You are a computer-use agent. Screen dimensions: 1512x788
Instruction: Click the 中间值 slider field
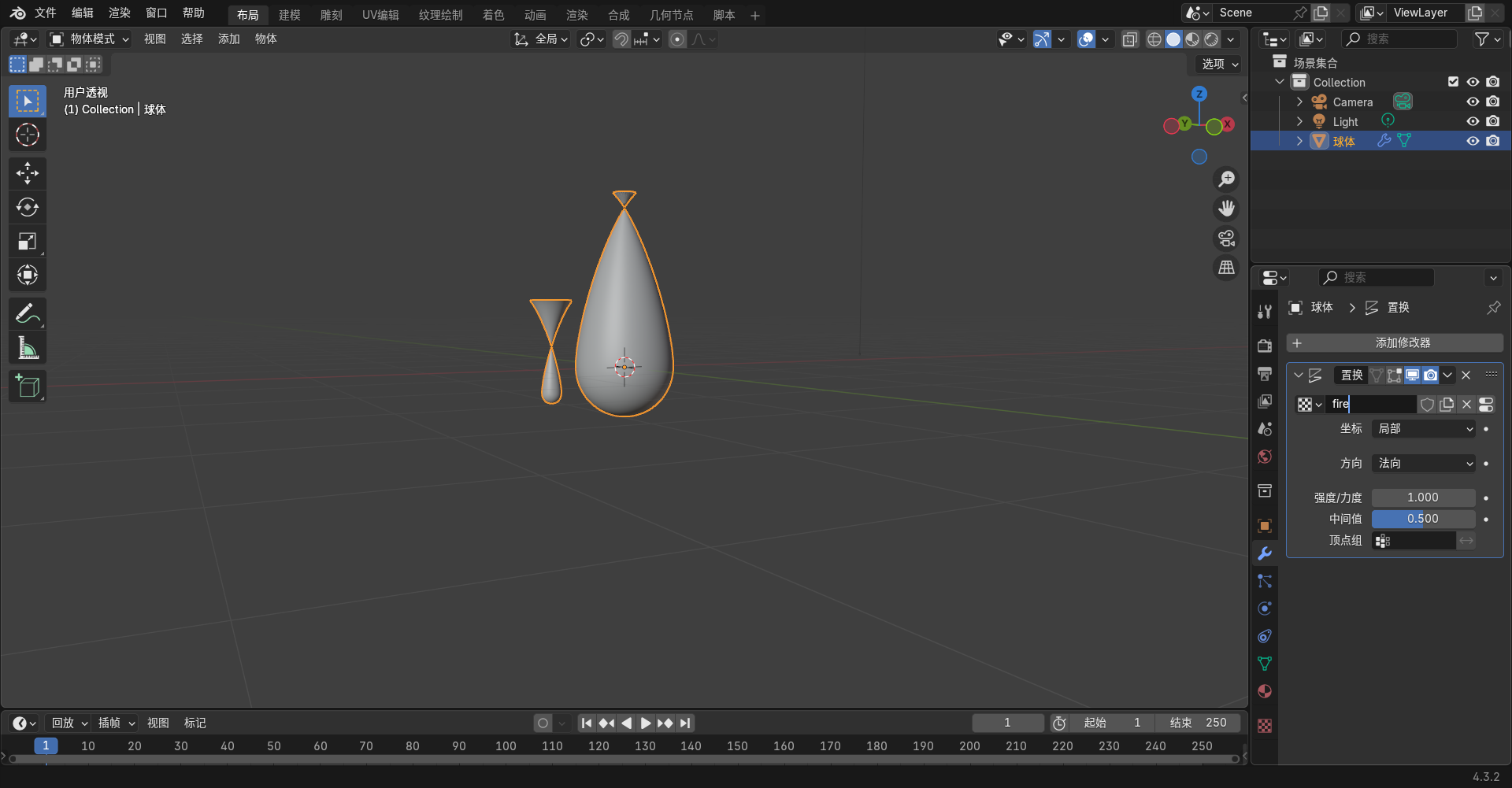[1423, 519]
